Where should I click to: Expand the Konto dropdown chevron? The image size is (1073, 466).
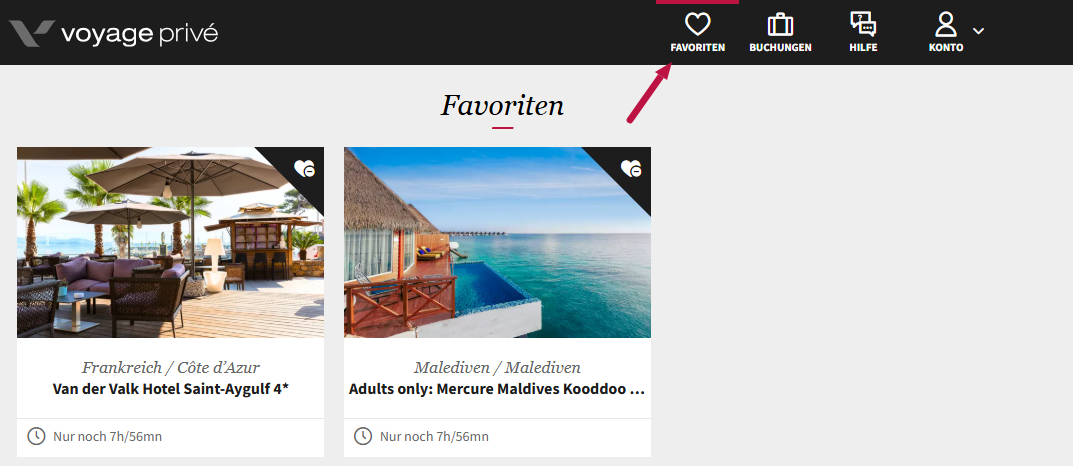point(979,31)
